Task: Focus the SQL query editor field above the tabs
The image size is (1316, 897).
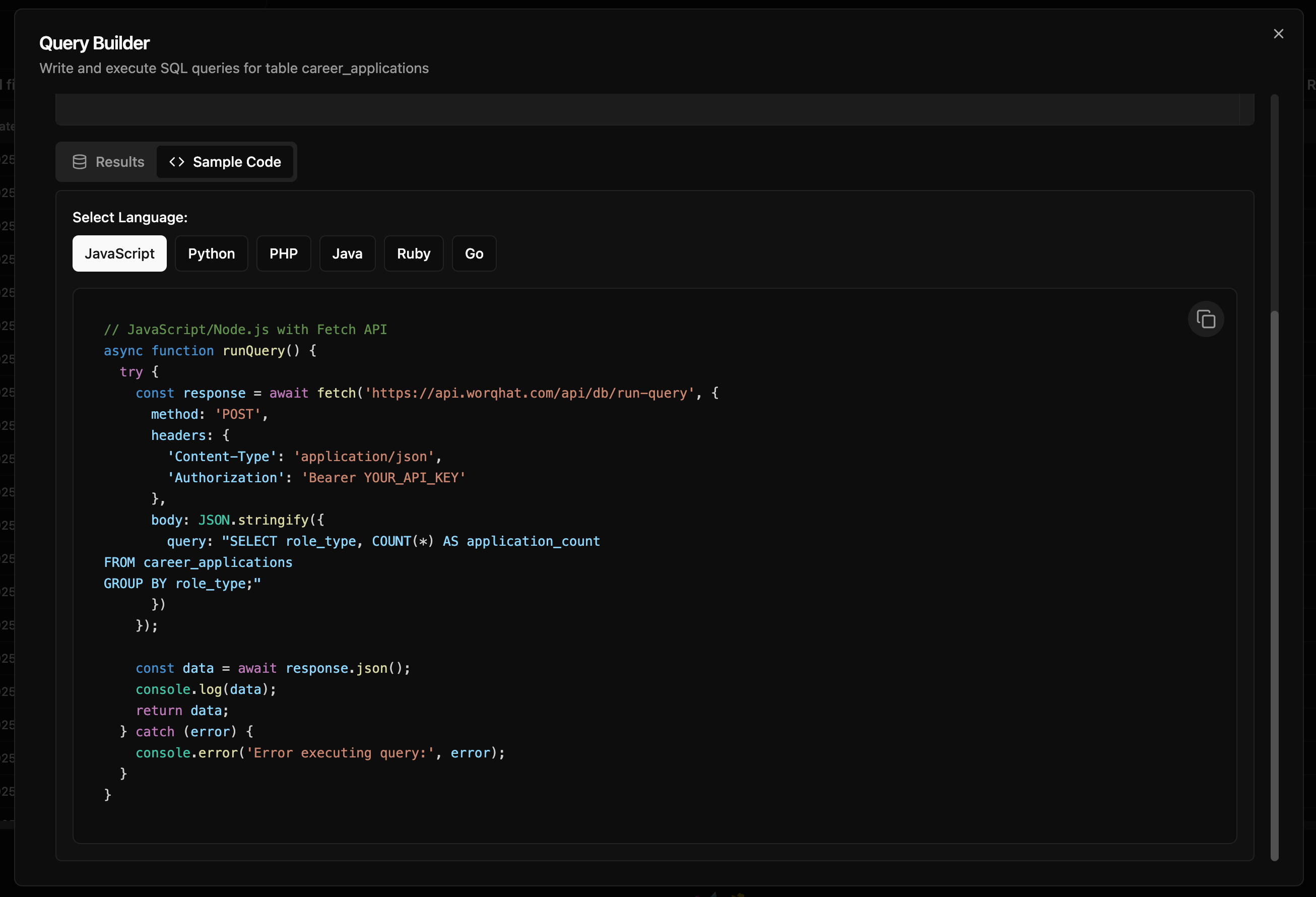Action: [645, 110]
